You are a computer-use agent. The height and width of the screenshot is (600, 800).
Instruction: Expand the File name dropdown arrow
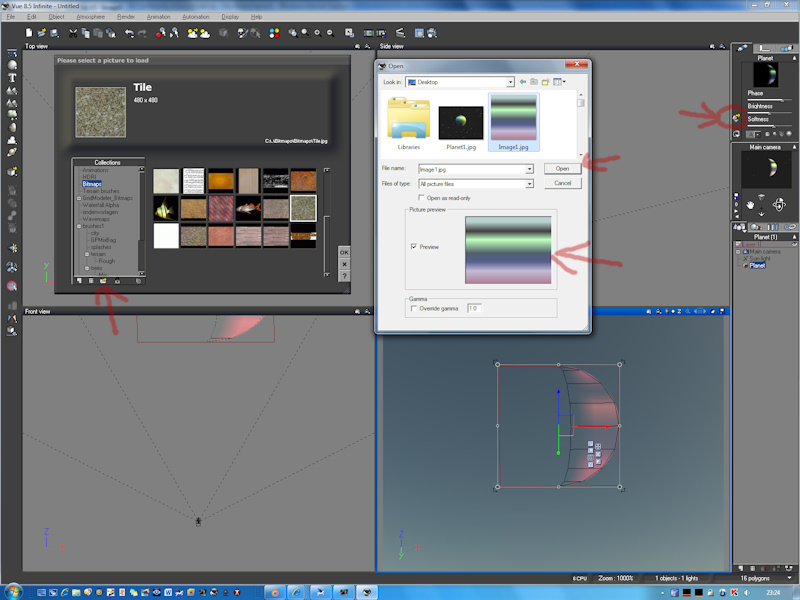(x=529, y=169)
